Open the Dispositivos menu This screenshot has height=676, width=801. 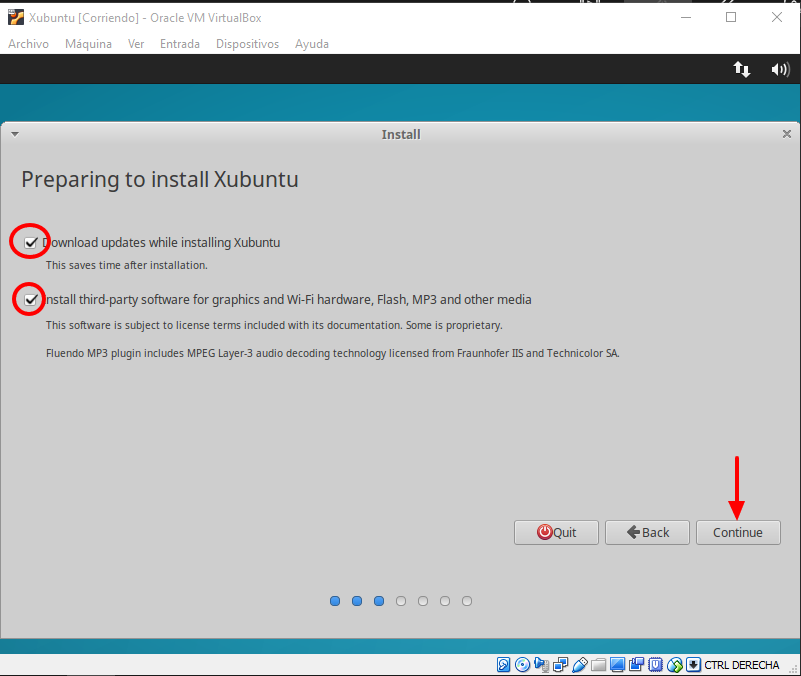[247, 44]
